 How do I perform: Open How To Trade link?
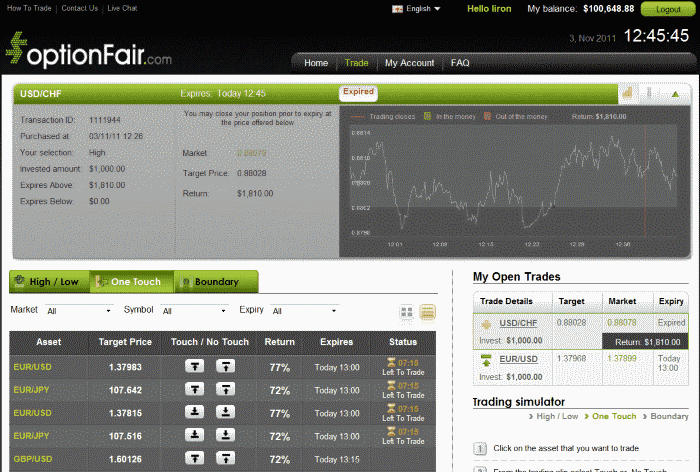coord(29,8)
